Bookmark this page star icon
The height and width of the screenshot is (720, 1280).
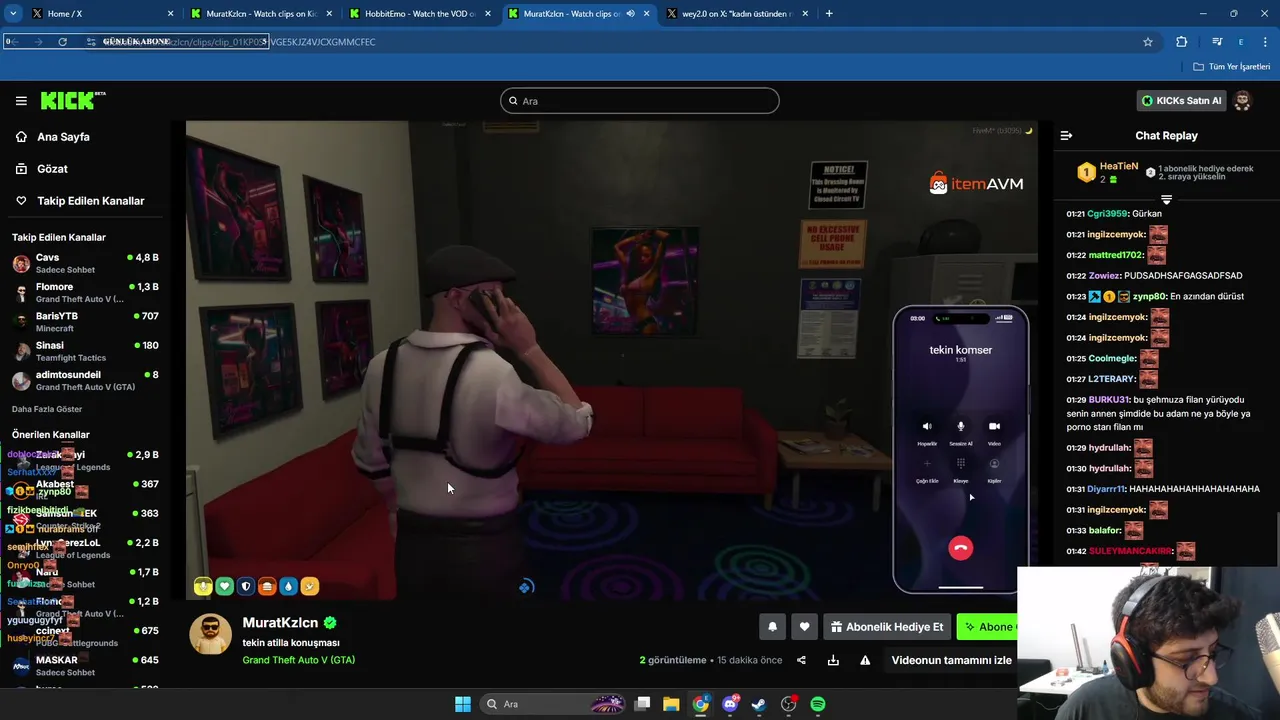pyautogui.click(x=1148, y=42)
